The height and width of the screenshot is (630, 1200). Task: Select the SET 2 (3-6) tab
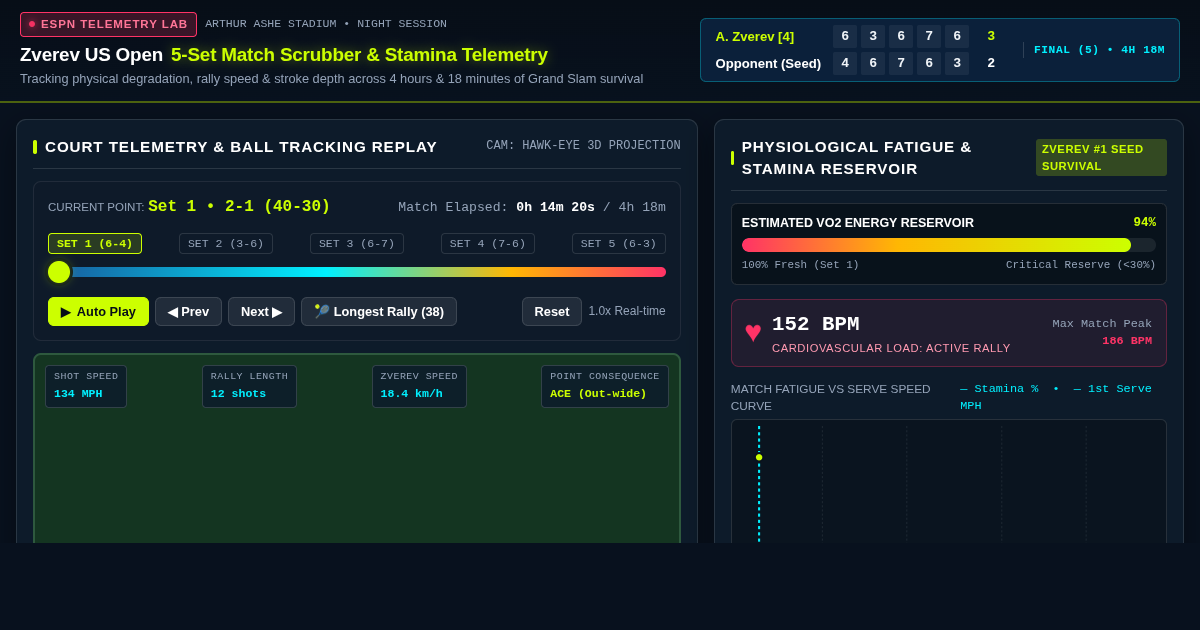point(226,243)
